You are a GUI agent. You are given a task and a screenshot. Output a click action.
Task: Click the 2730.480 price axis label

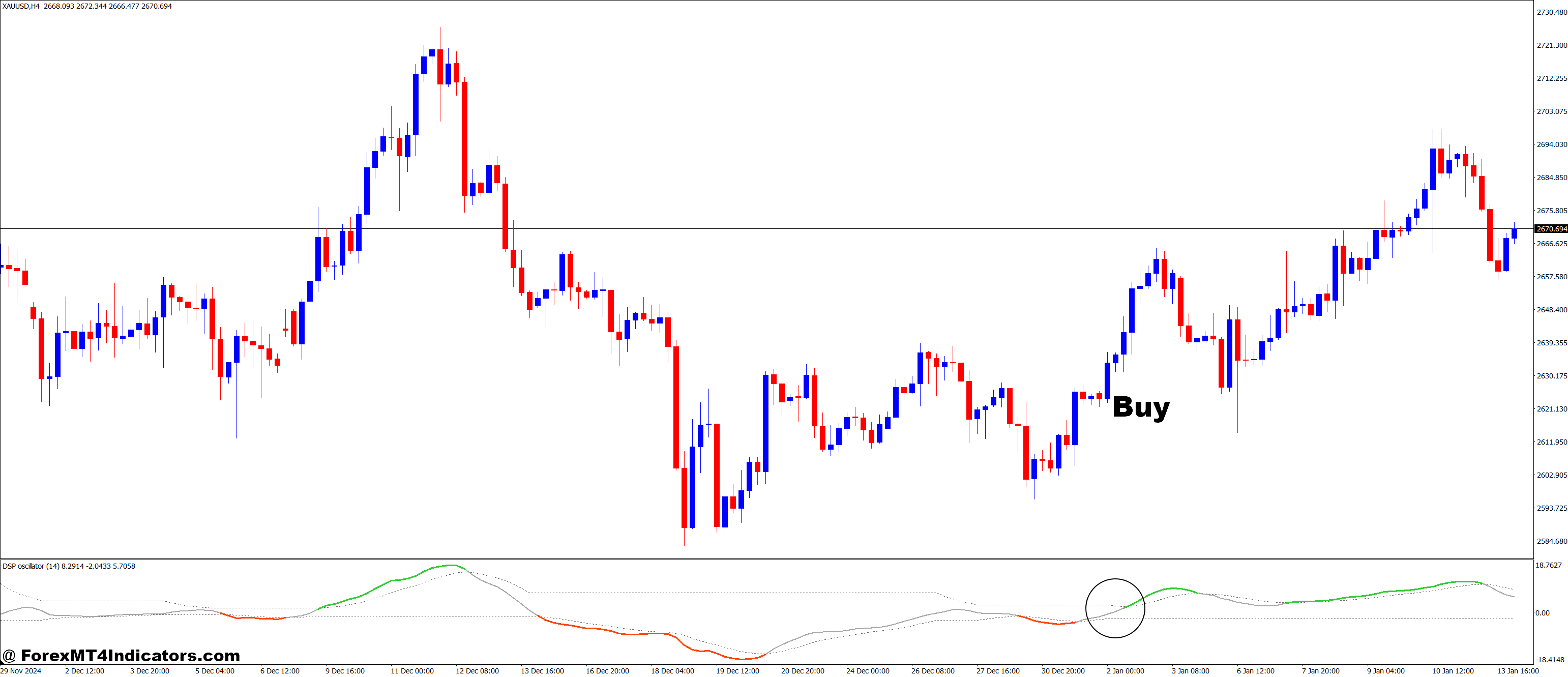click(x=1552, y=12)
